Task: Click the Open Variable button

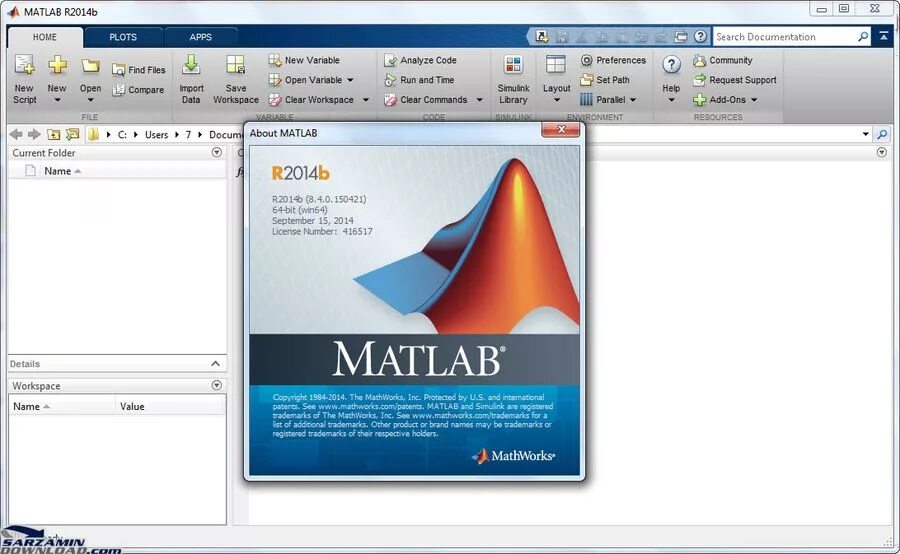Action: click(x=305, y=80)
